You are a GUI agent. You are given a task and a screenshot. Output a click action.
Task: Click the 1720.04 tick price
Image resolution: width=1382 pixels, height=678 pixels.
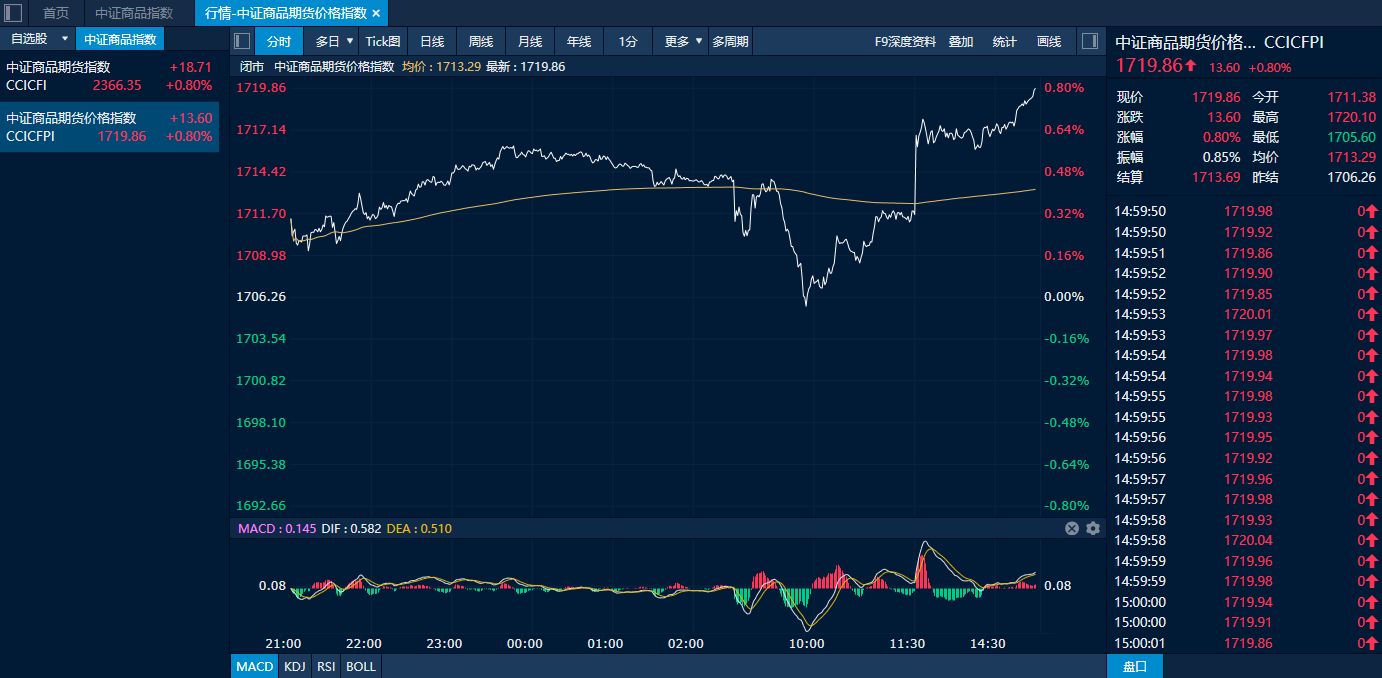pos(1248,540)
